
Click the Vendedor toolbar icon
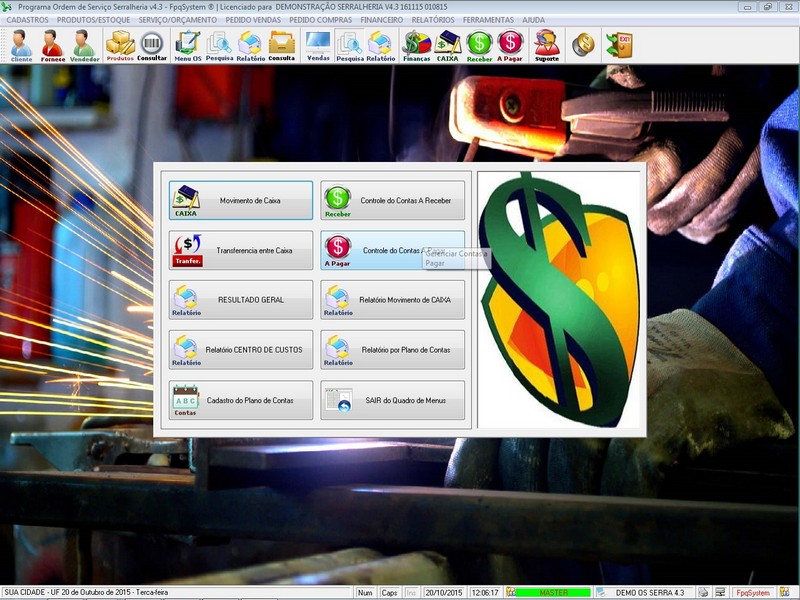tap(84, 45)
